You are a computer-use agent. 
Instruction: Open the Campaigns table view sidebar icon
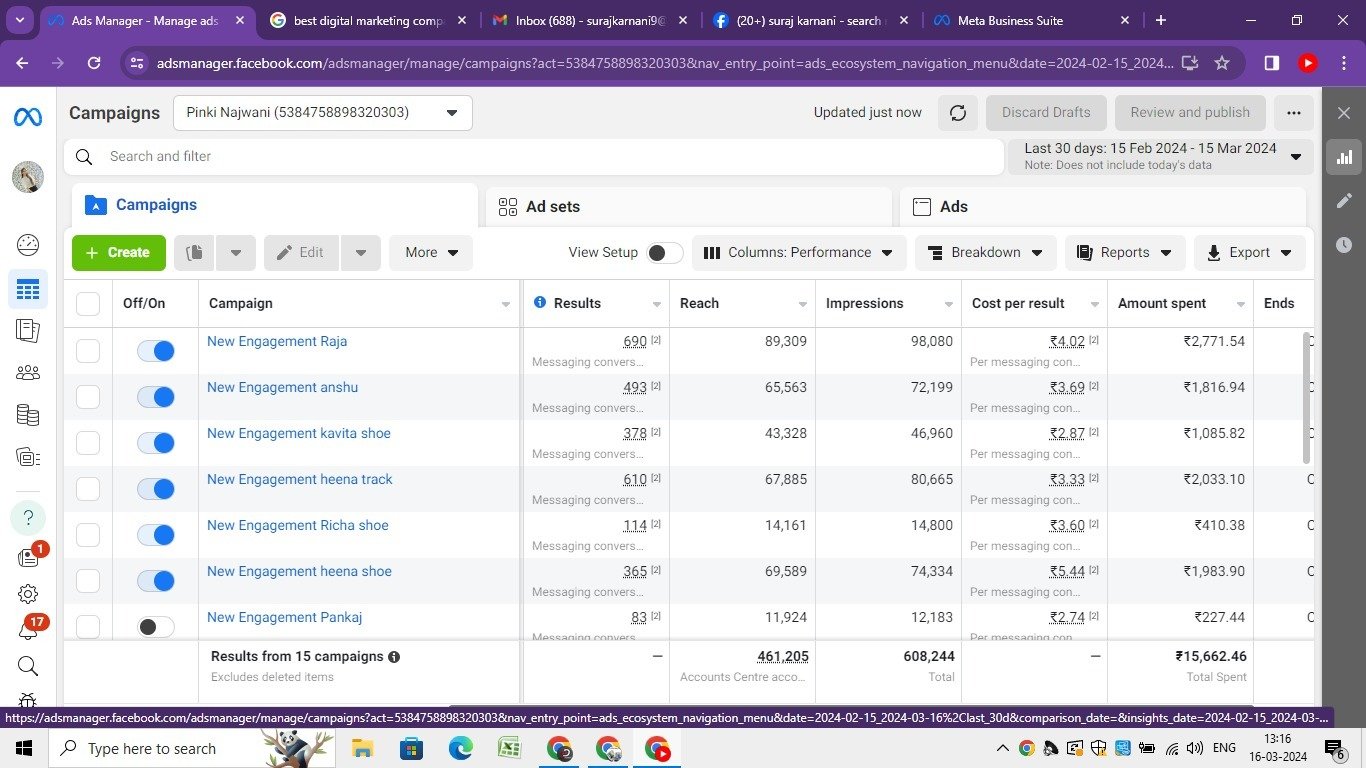(x=28, y=289)
